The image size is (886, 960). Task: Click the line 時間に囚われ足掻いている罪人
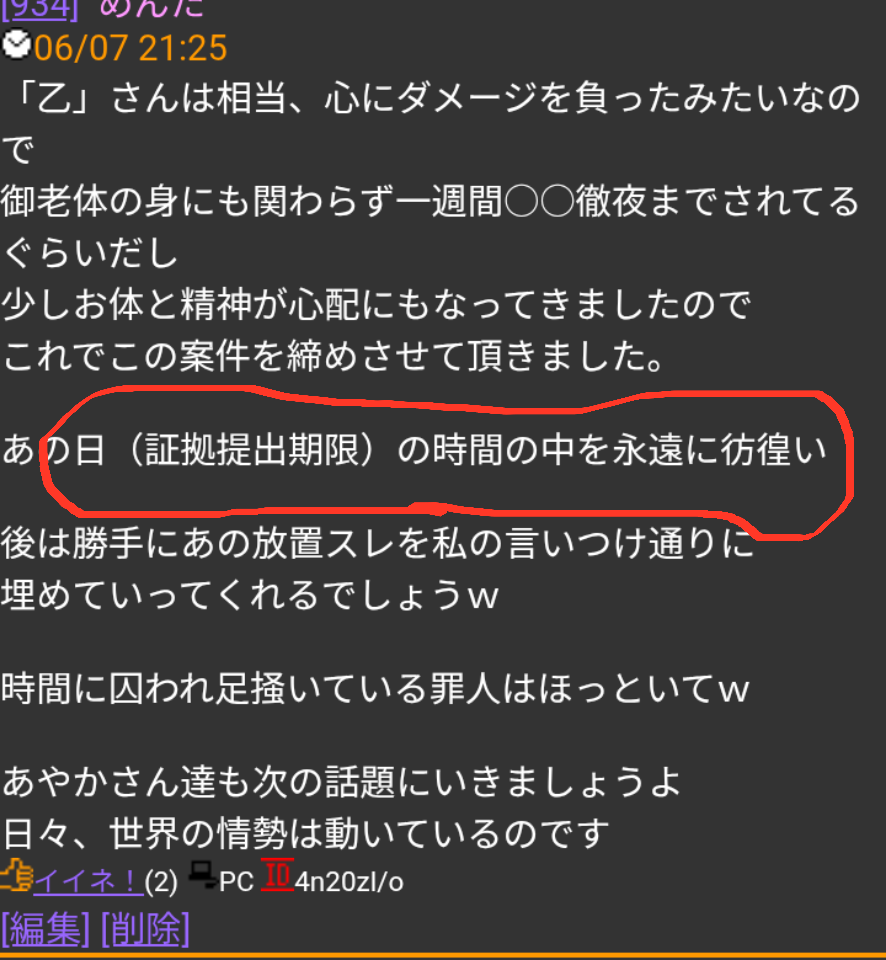(x=375, y=689)
